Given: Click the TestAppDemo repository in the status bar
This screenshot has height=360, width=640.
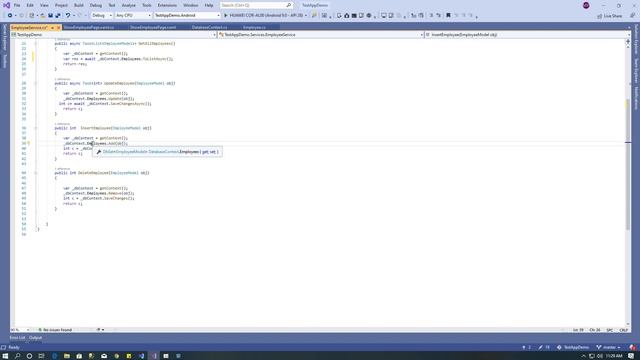Looking at the screenshot, I should point(573,347).
